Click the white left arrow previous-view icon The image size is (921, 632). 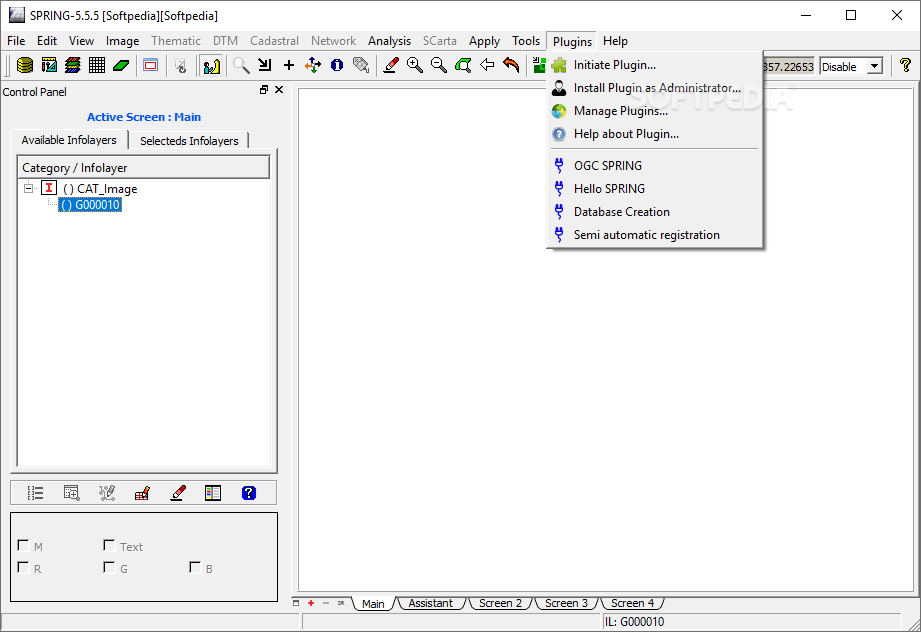[x=487, y=65]
